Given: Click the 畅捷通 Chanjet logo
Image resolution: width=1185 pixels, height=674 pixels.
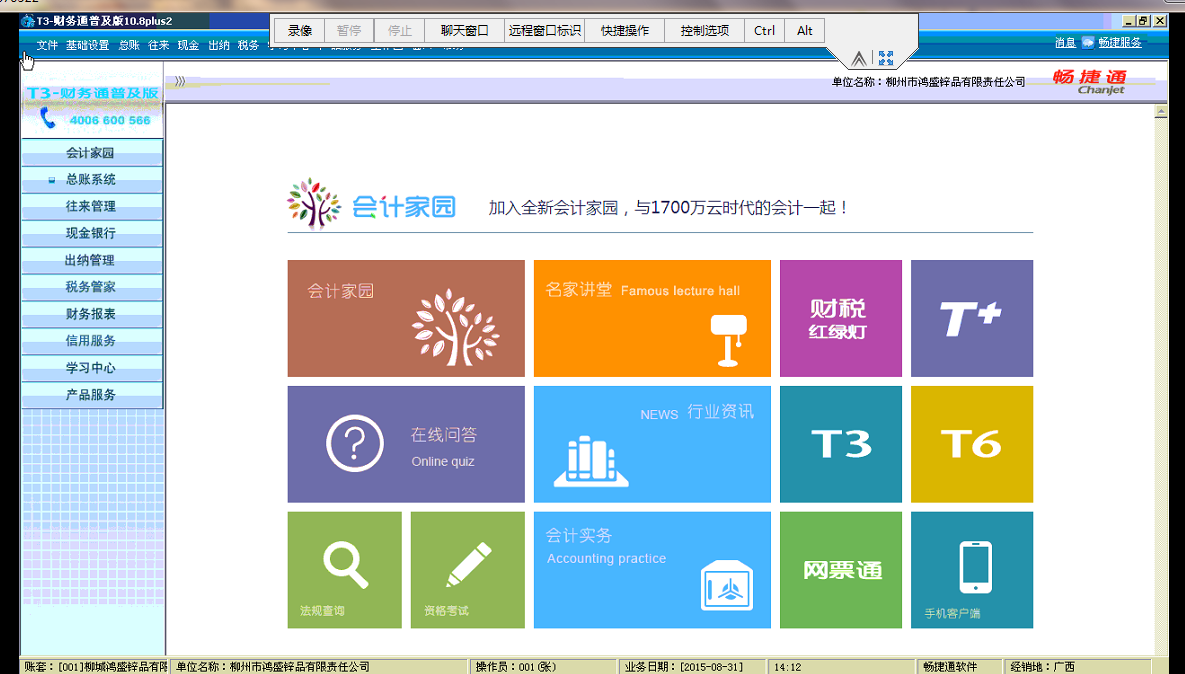Looking at the screenshot, I should (1090, 82).
